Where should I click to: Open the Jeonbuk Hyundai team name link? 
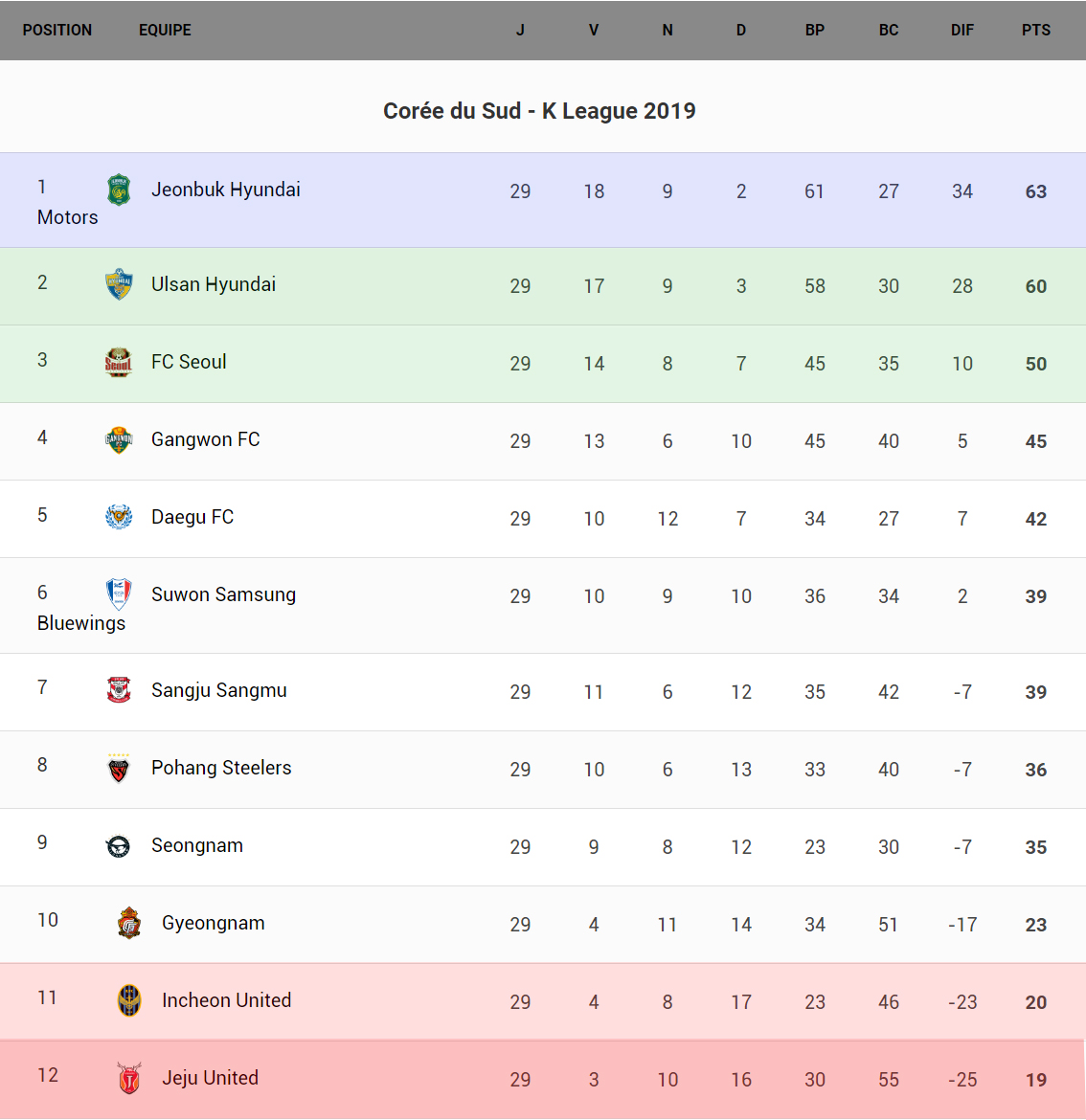coord(226,190)
